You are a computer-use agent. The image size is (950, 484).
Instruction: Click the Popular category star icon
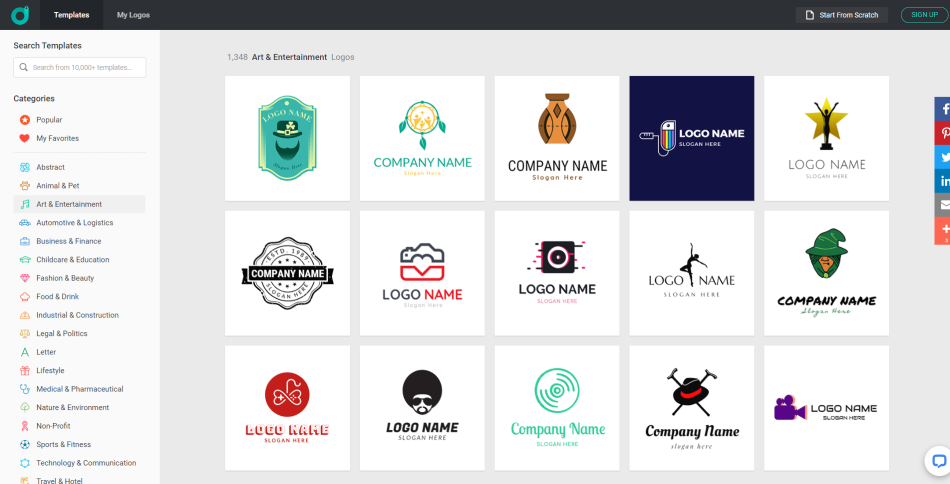[x=24, y=120]
